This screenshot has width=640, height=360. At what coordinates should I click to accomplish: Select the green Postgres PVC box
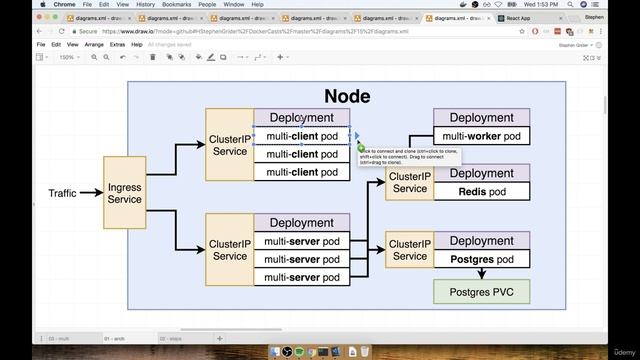coord(482,292)
